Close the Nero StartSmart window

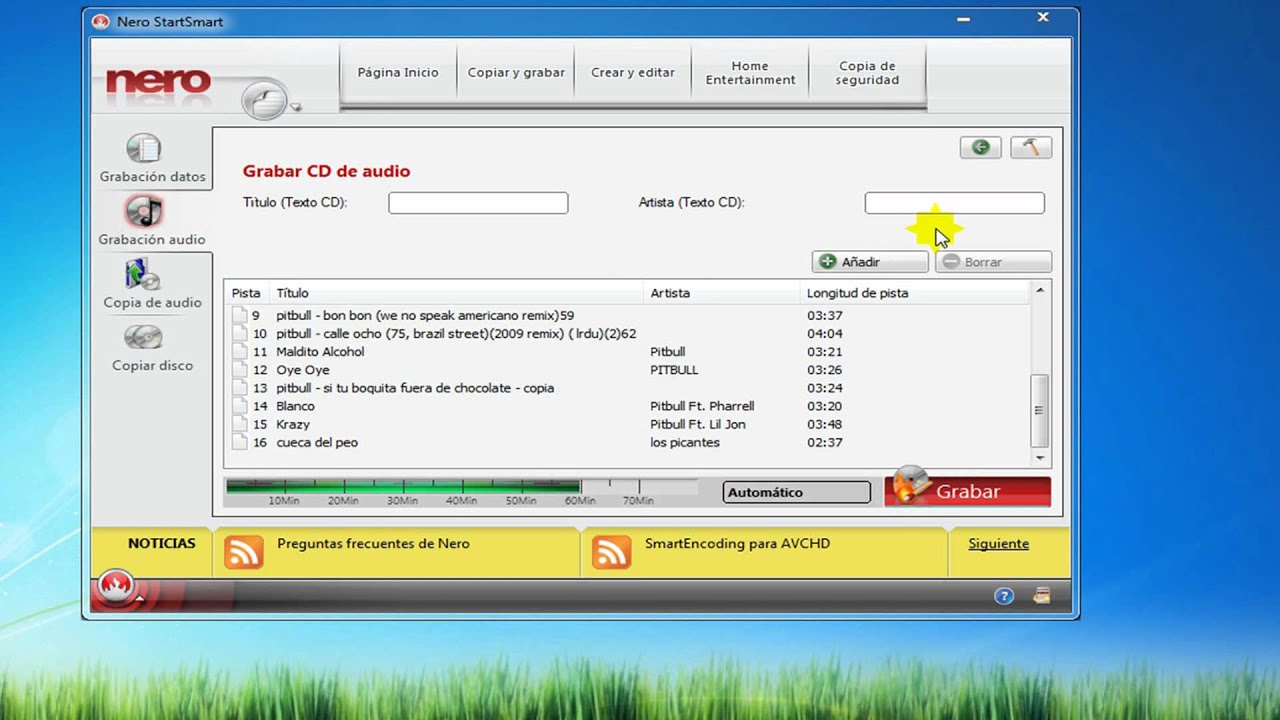(1042, 17)
